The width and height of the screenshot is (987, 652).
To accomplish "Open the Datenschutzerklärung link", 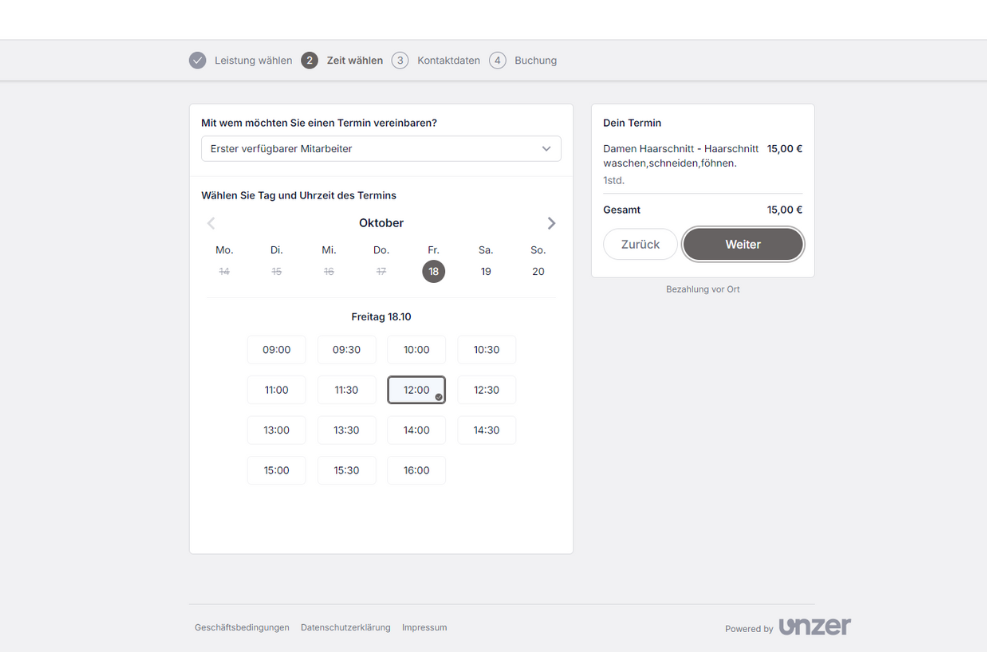I will 345,628.
